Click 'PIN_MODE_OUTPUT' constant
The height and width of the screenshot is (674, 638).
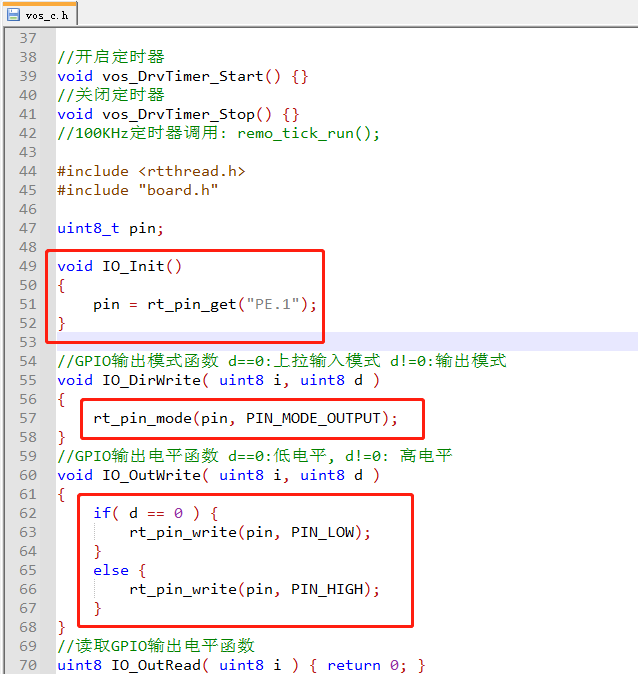tap(313, 418)
